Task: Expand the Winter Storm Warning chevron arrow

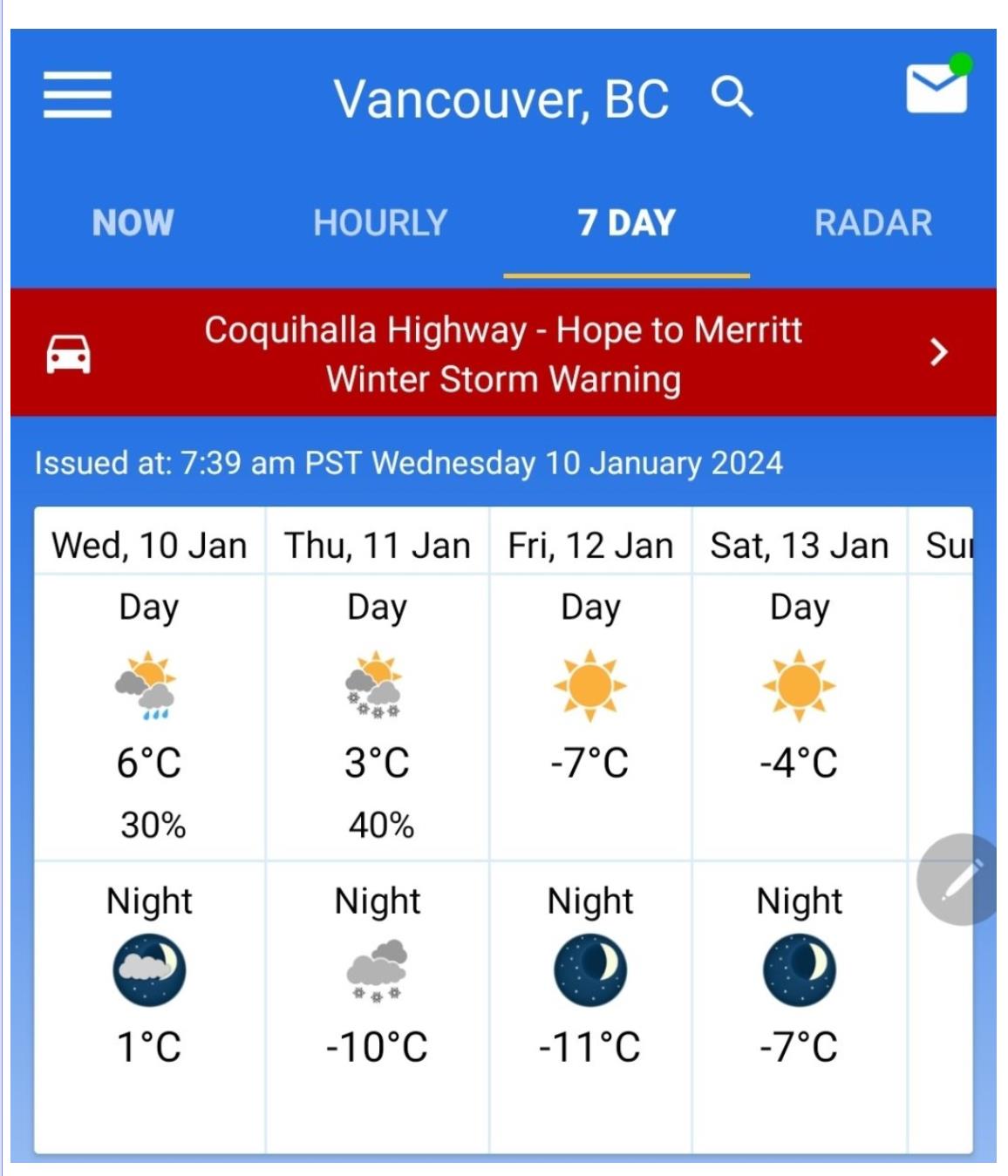Action: (938, 352)
